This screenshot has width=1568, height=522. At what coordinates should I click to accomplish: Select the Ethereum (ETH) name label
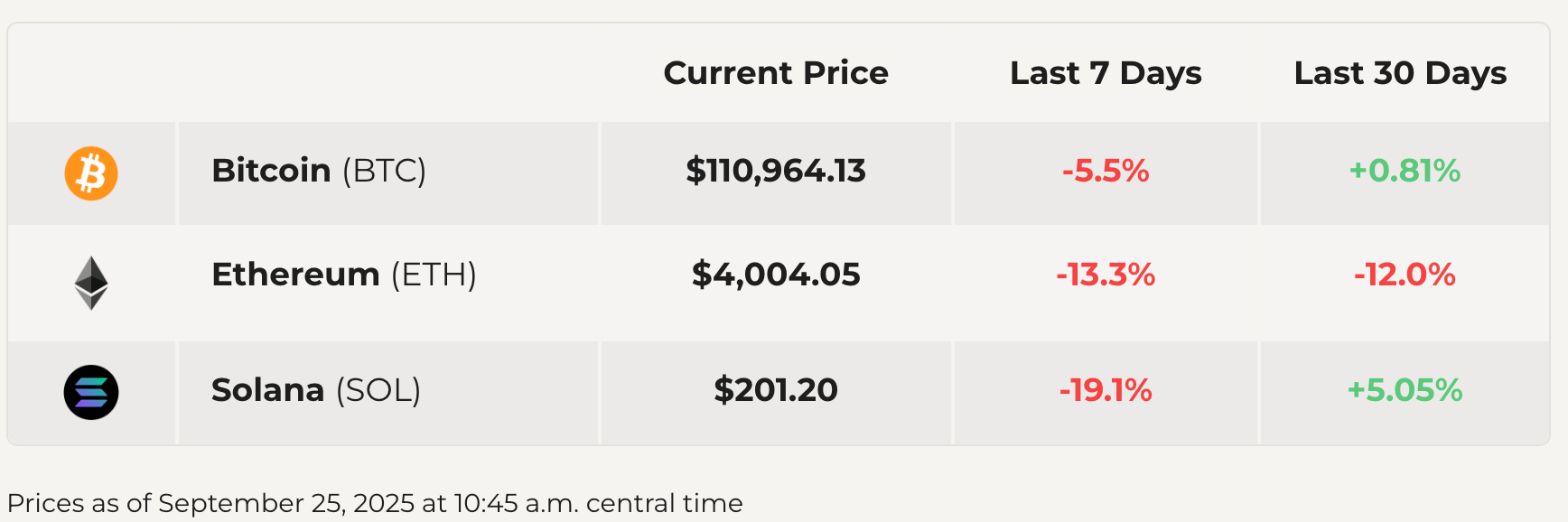tap(343, 275)
